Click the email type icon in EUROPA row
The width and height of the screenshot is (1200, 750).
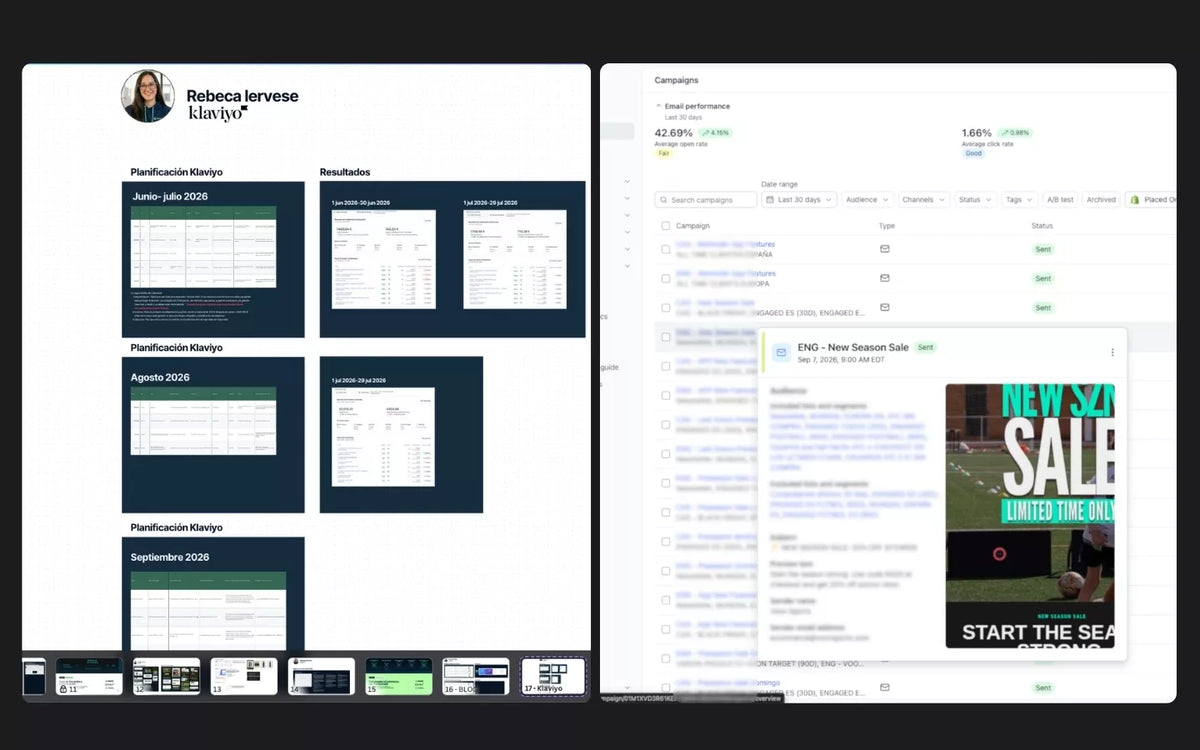pyautogui.click(x=885, y=278)
